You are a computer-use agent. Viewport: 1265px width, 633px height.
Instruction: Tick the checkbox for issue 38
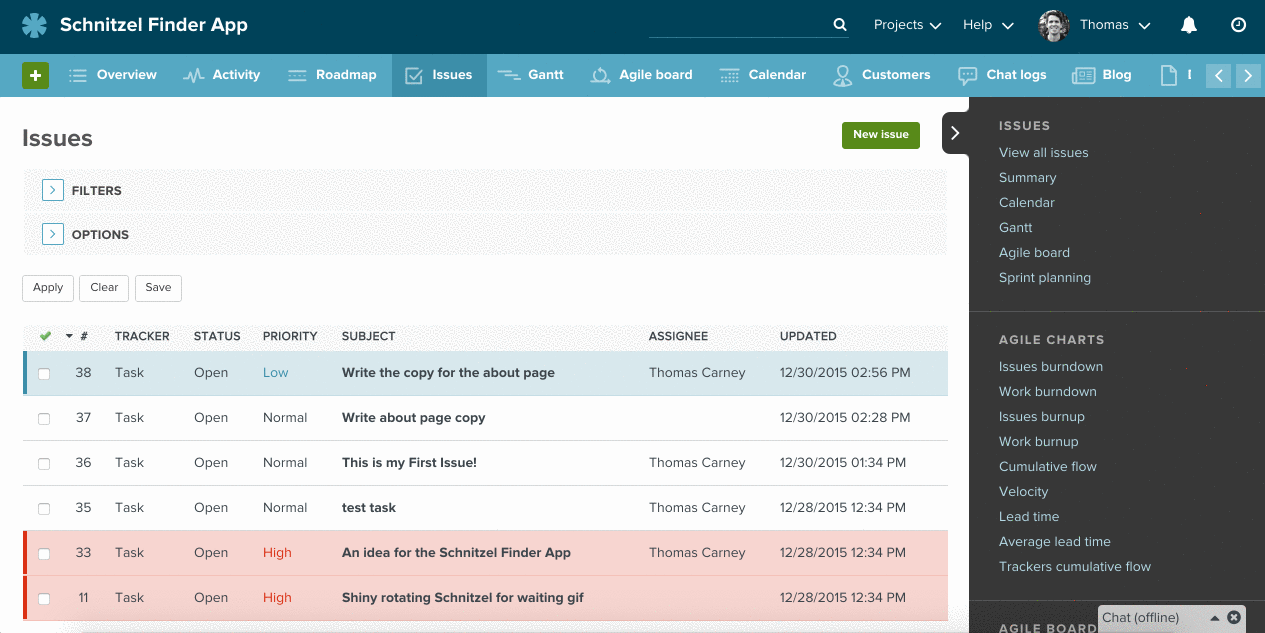point(43,372)
